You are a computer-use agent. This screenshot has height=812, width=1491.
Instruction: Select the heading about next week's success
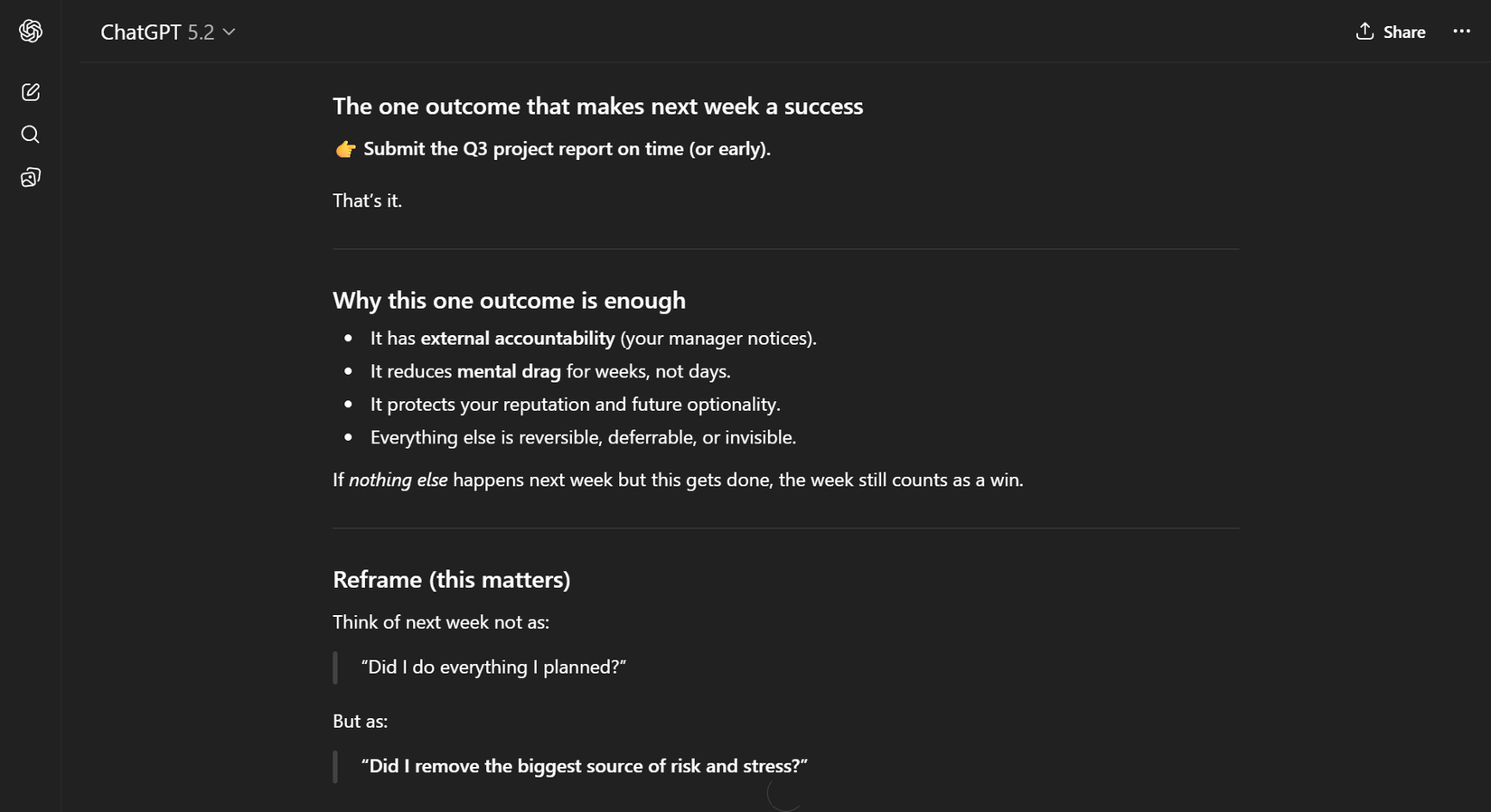point(596,106)
